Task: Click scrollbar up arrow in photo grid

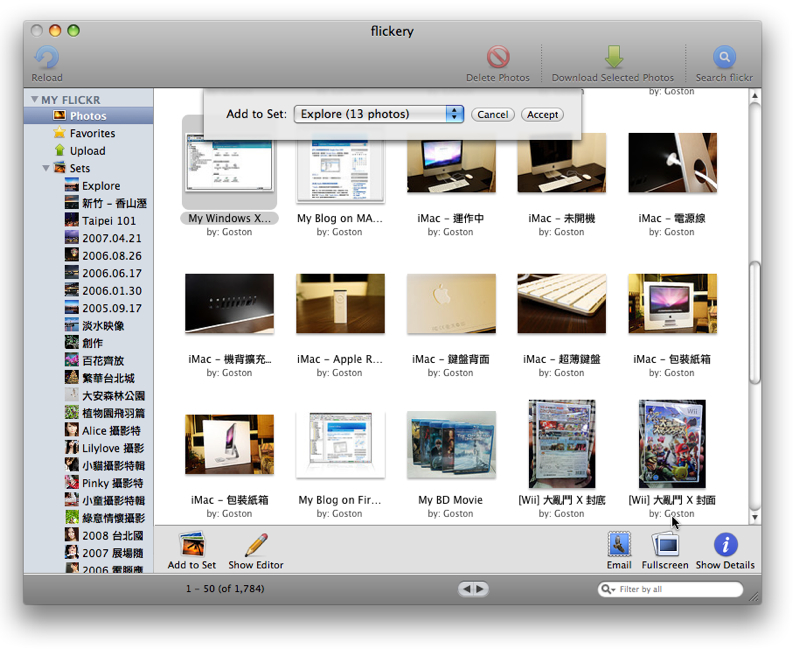Action: coord(755,95)
